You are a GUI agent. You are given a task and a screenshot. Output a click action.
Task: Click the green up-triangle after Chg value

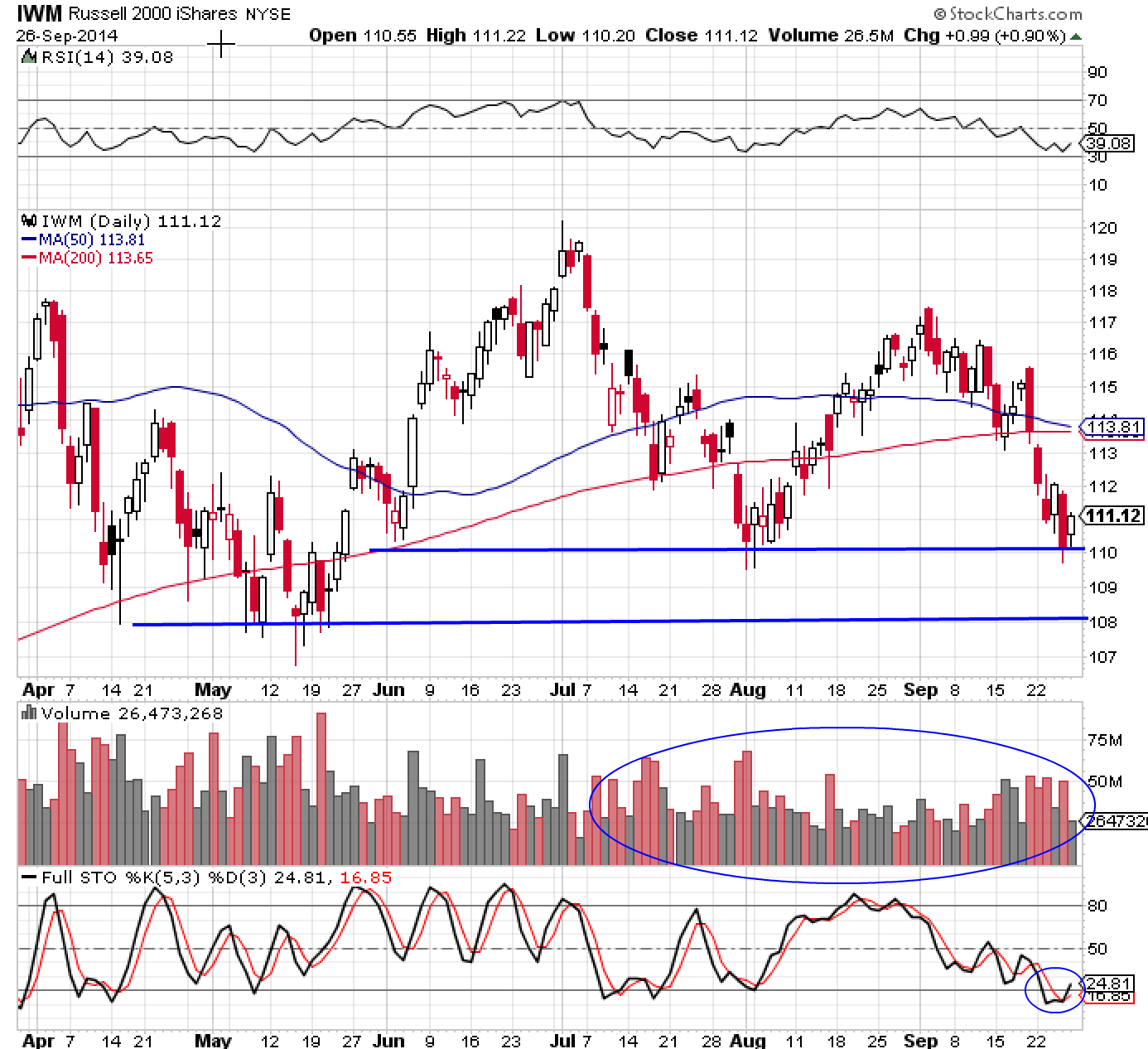pos(1076,36)
